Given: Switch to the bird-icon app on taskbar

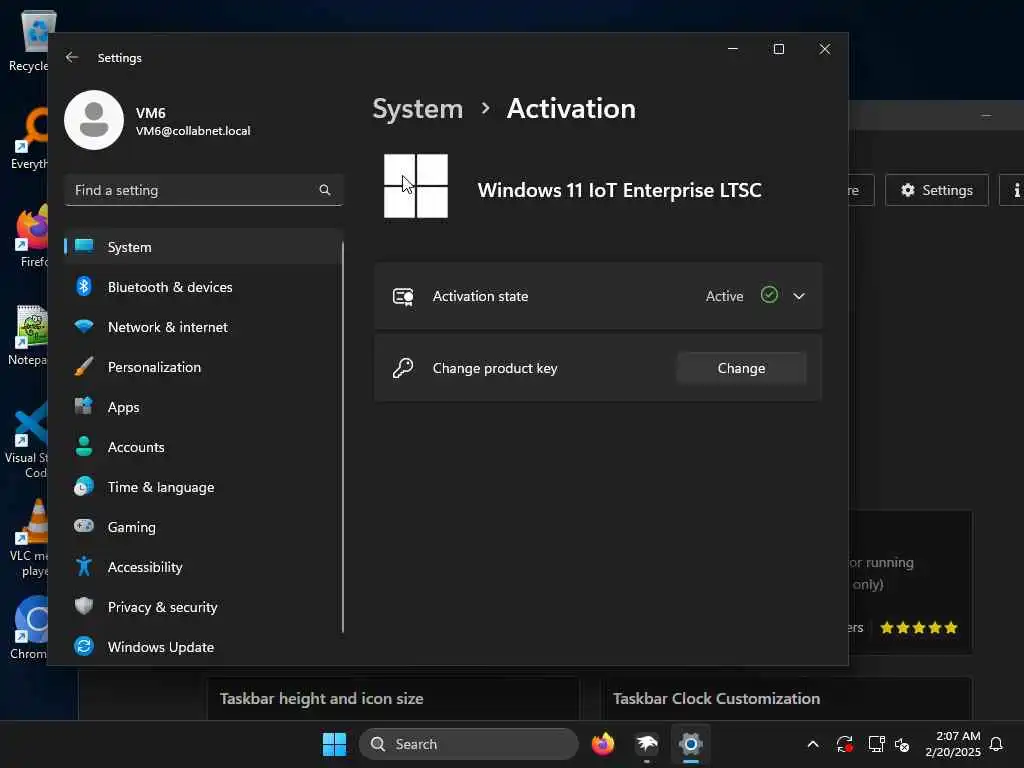Looking at the screenshot, I should pyautogui.click(x=647, y=744).
